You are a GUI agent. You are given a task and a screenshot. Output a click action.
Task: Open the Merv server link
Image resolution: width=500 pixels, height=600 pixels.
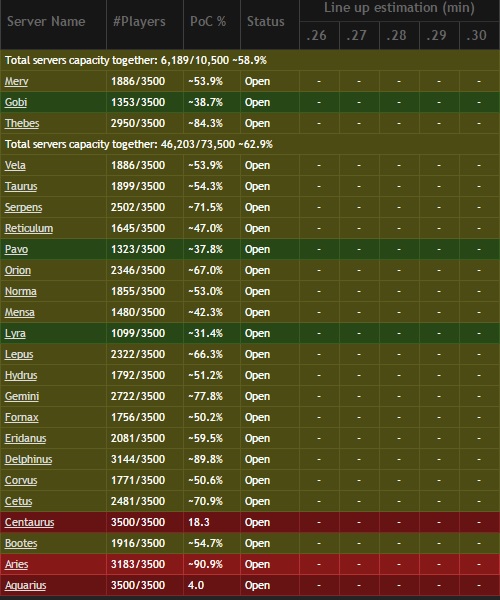coord(16,81)
